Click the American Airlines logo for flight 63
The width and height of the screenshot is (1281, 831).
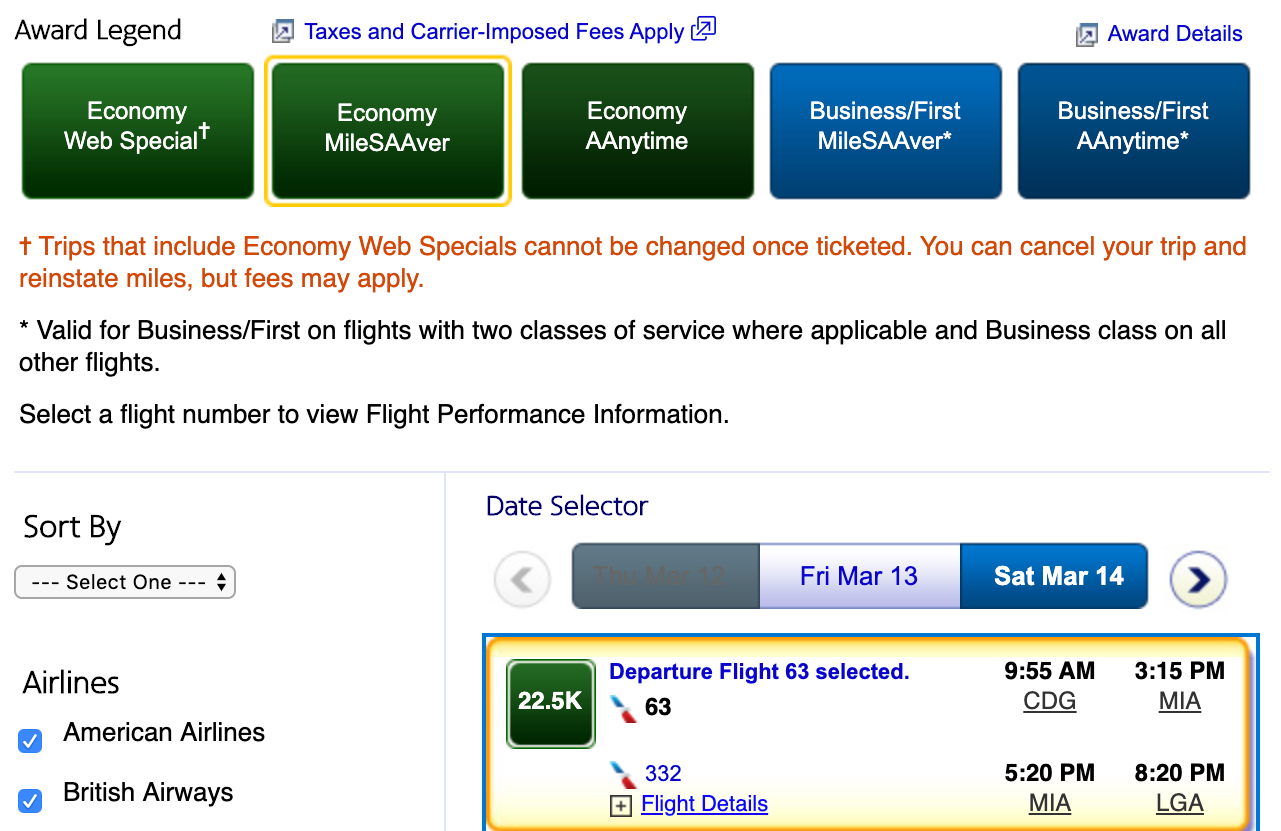pyautogui.click(x=624, y=708)
